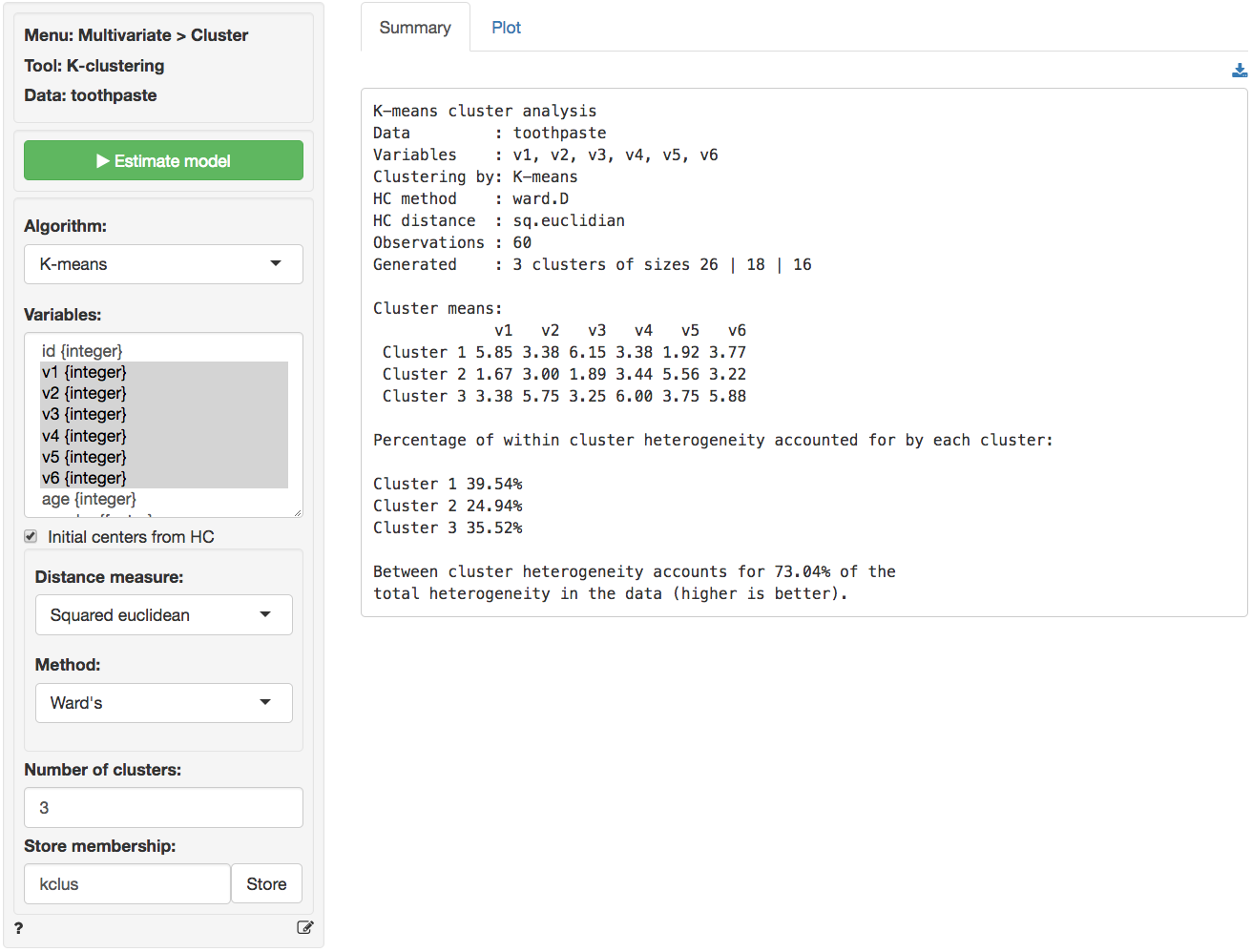Open the Method Ward's dropdown
Viewport: 1252px width, 952px height.
(x=163, y=703)
